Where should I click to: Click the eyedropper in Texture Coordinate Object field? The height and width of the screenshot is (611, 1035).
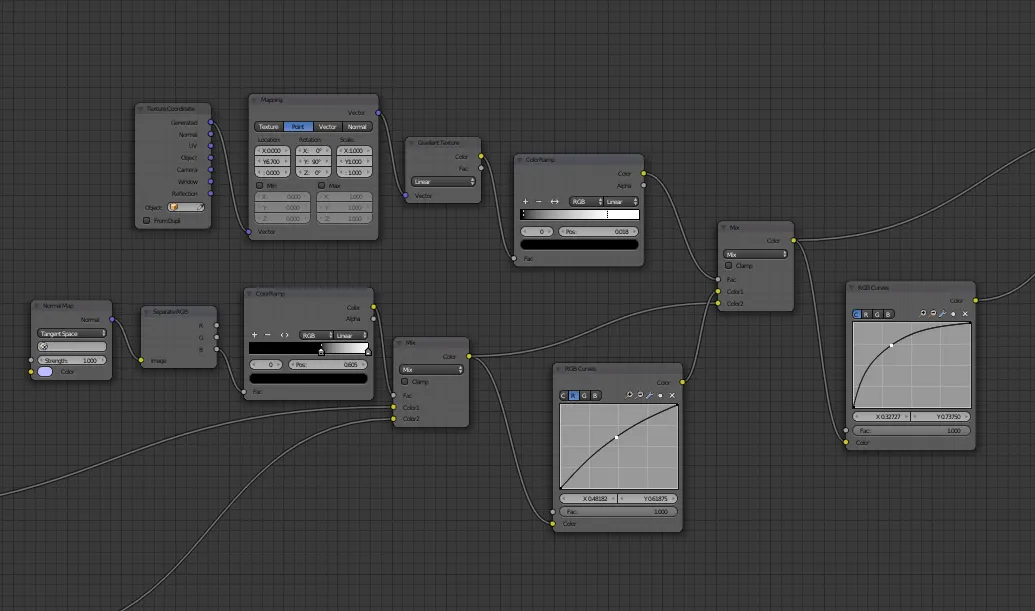(x=200, y=207)
